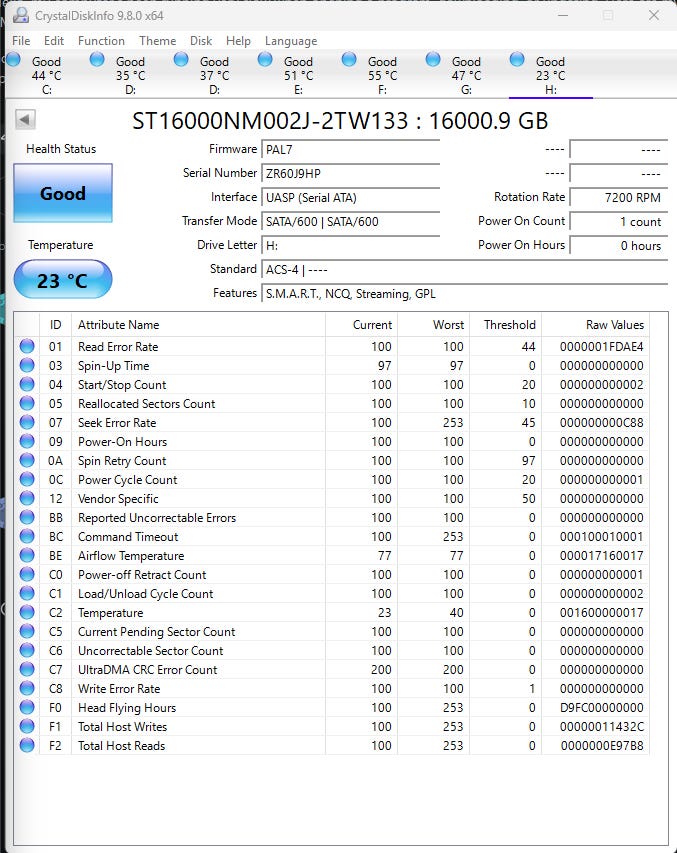Click status icon for Uncorrectable Sector Count

click(27, 650)
